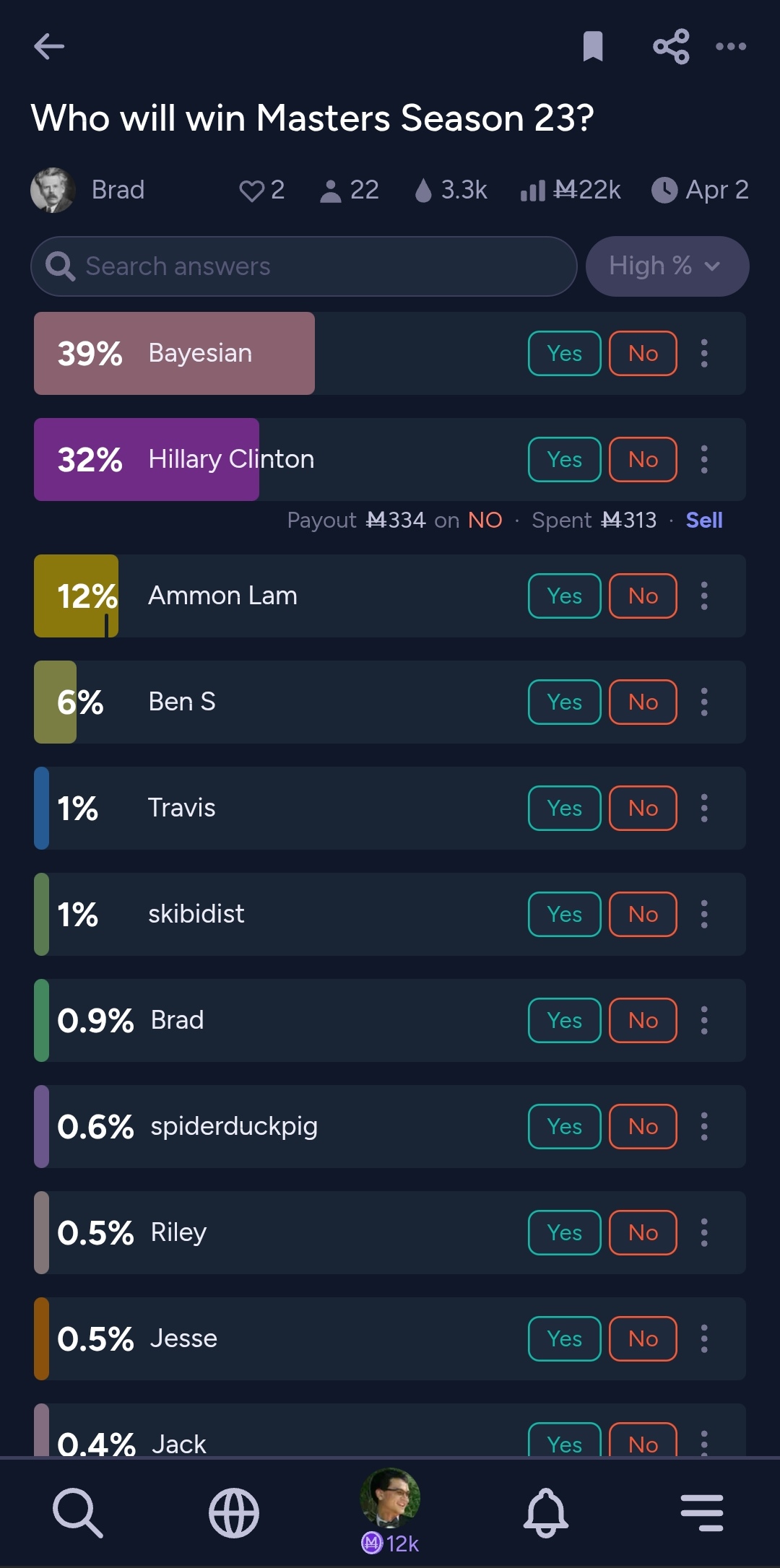Toggle the bookmark icon for this market
Screen dimensions: 780x1568
593,47
